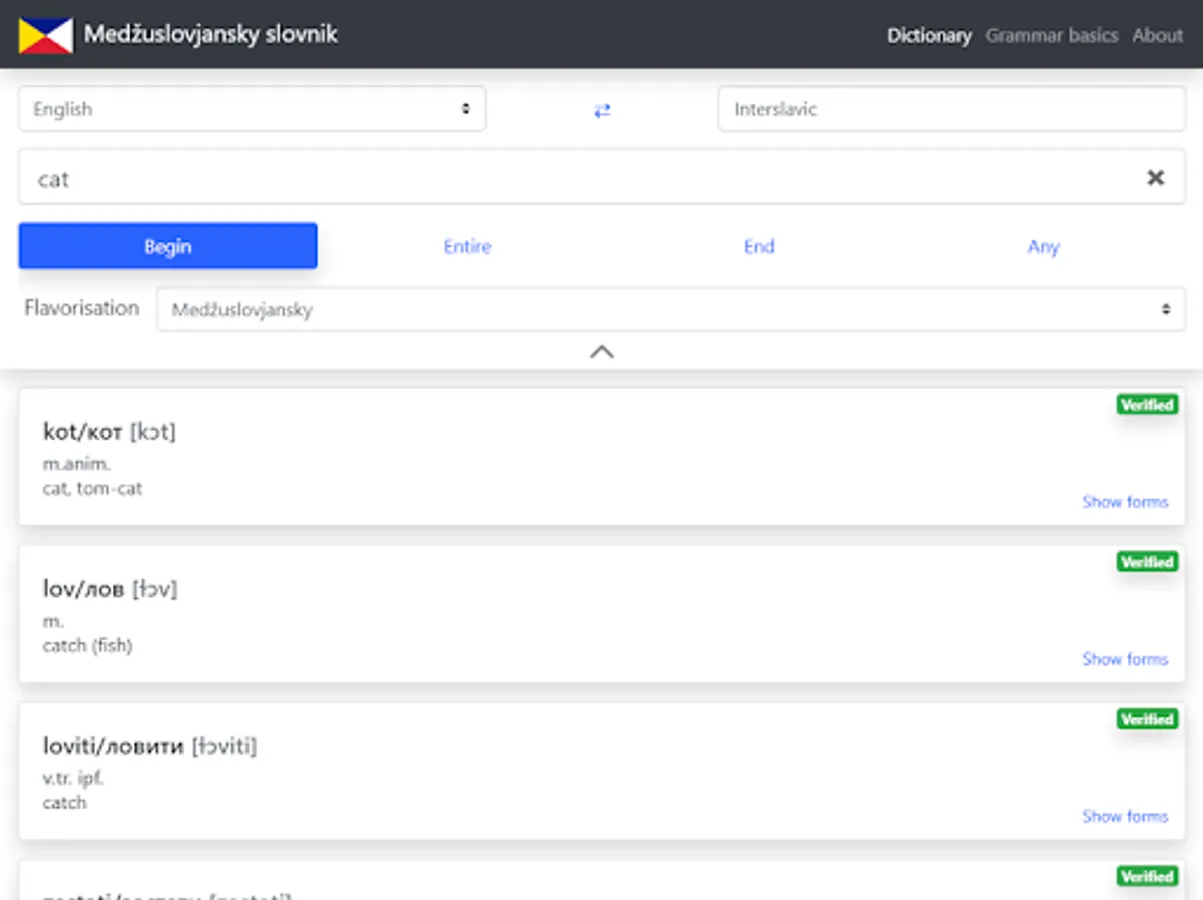Click the kot/кот headword
The width and height of the screenshot is (1203, 900).
(x=82, y=432)
